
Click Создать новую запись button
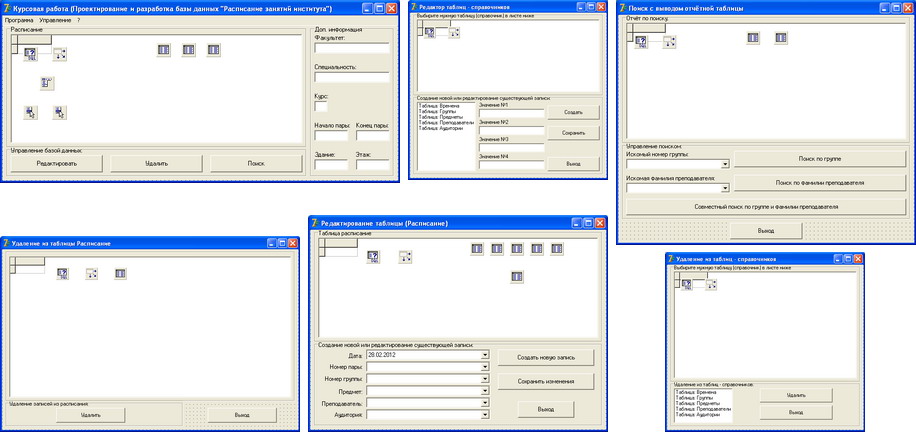[x=546, y=357]
